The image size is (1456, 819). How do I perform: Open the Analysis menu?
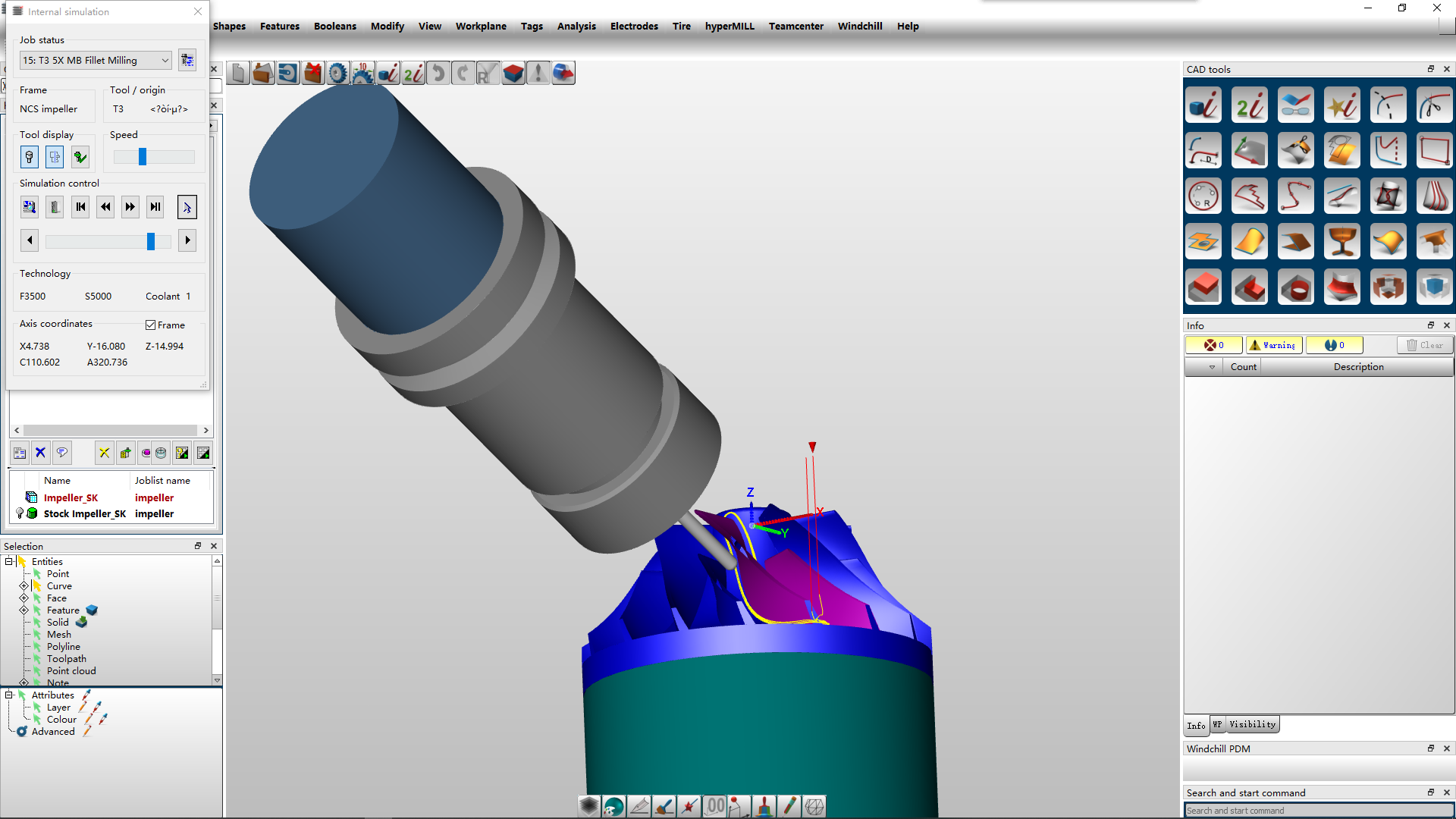tap(576, 26)
